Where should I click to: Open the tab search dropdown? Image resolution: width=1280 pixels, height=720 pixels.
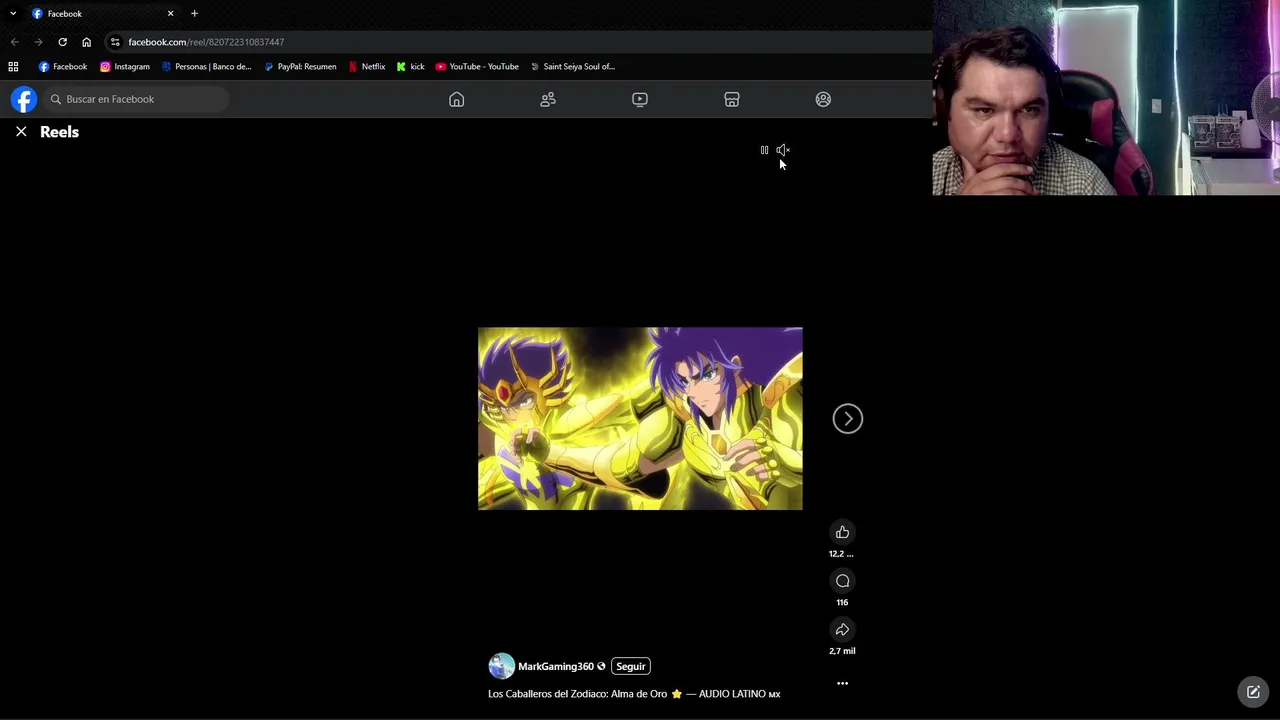click(x=13, y=14)
